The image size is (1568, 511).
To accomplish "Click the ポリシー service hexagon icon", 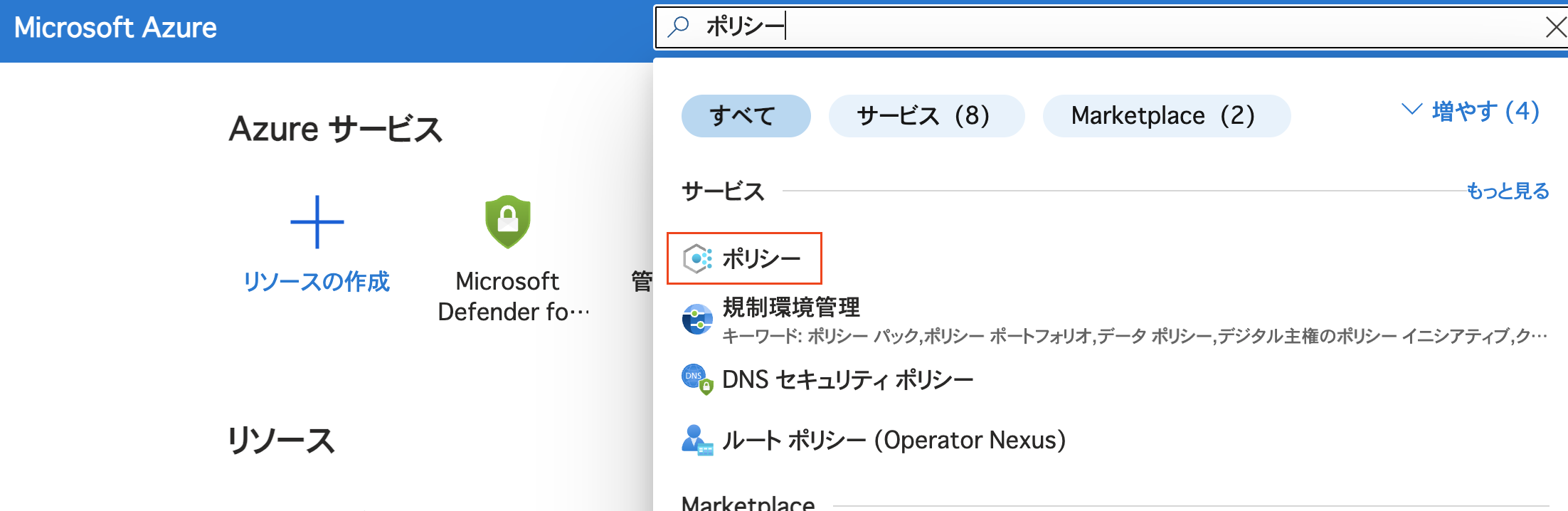I will 697,258.
